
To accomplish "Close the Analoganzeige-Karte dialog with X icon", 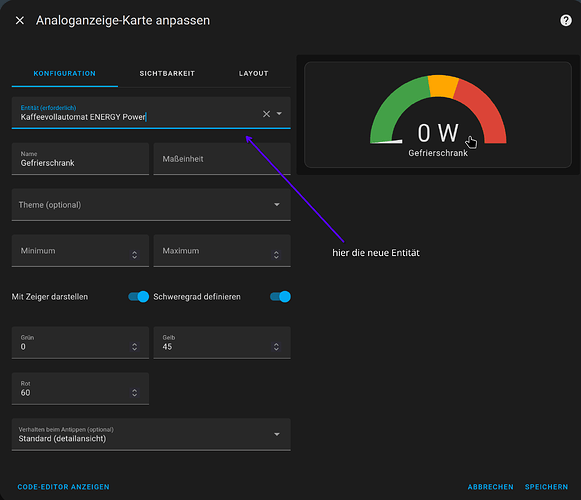I will pos(20,20).
